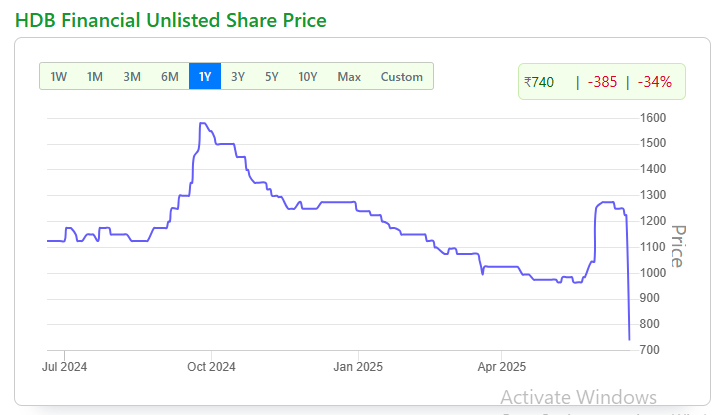Switch chart to 3M range
The height and width of the screenshot is (415, 723).
132,77
